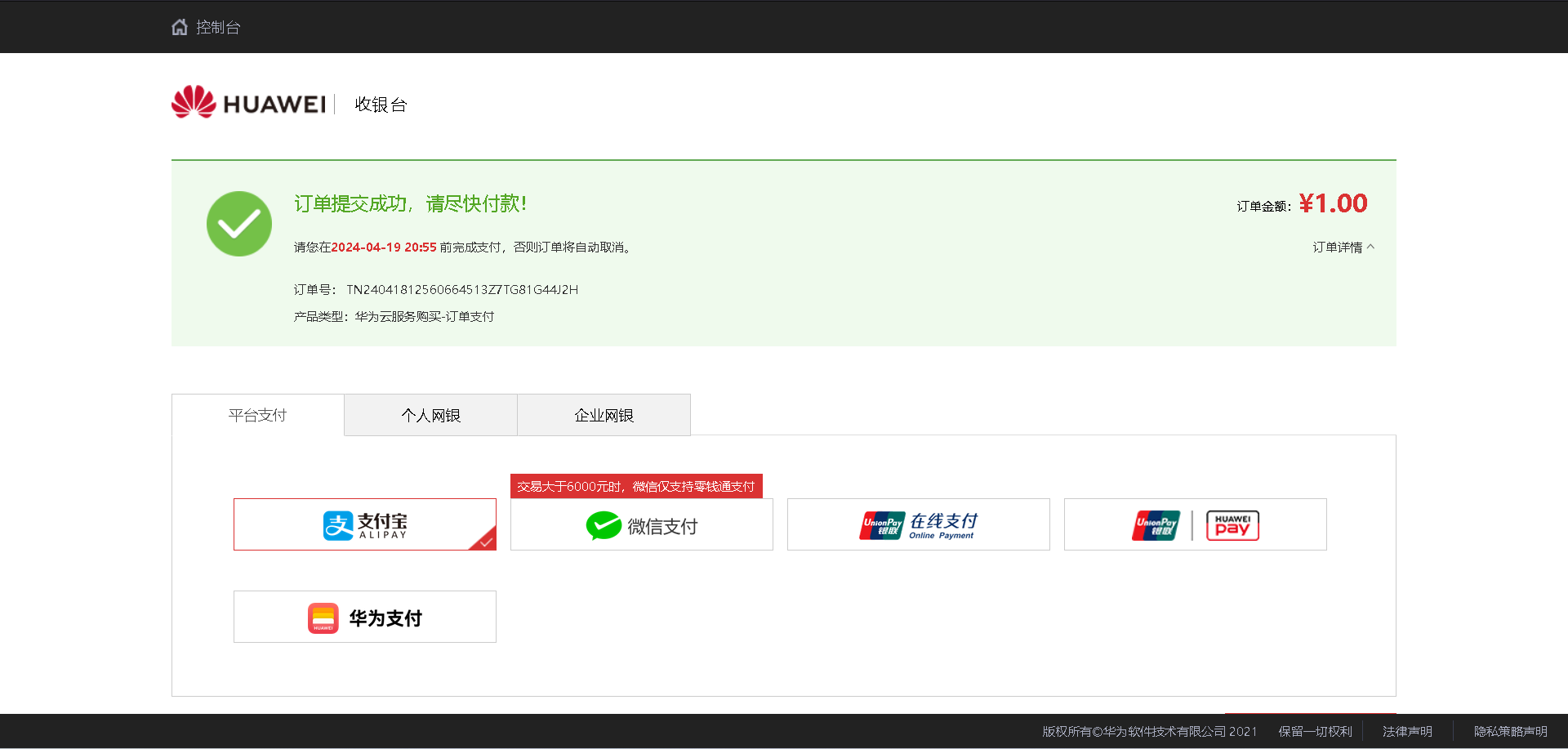This screenshot has height=749, width=1568.
Task: Click the HUAWEI Pay logo
Action: pos(1232,525)
